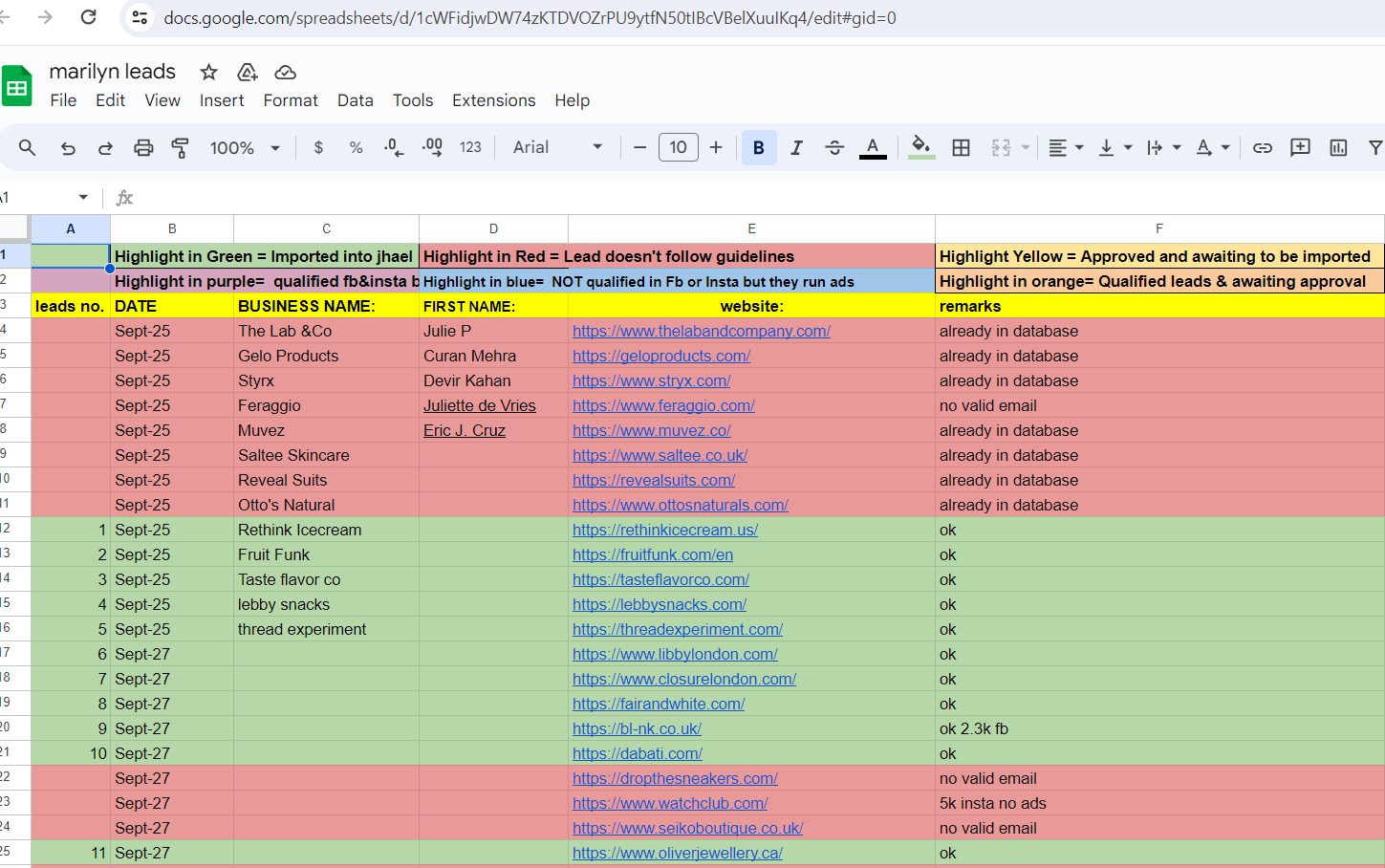Open the search menus magnifier tool
The image size is (1385, 868).
point(27,147)
